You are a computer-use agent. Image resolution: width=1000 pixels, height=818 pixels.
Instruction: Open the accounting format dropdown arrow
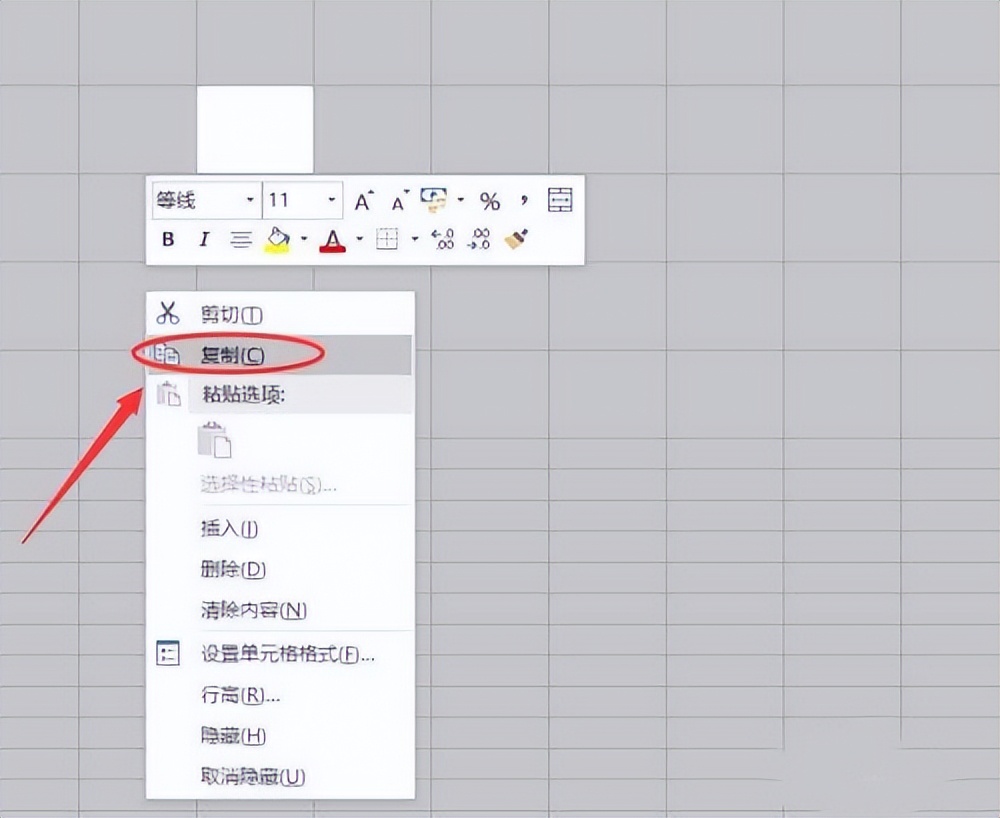[x=460, y=200]
